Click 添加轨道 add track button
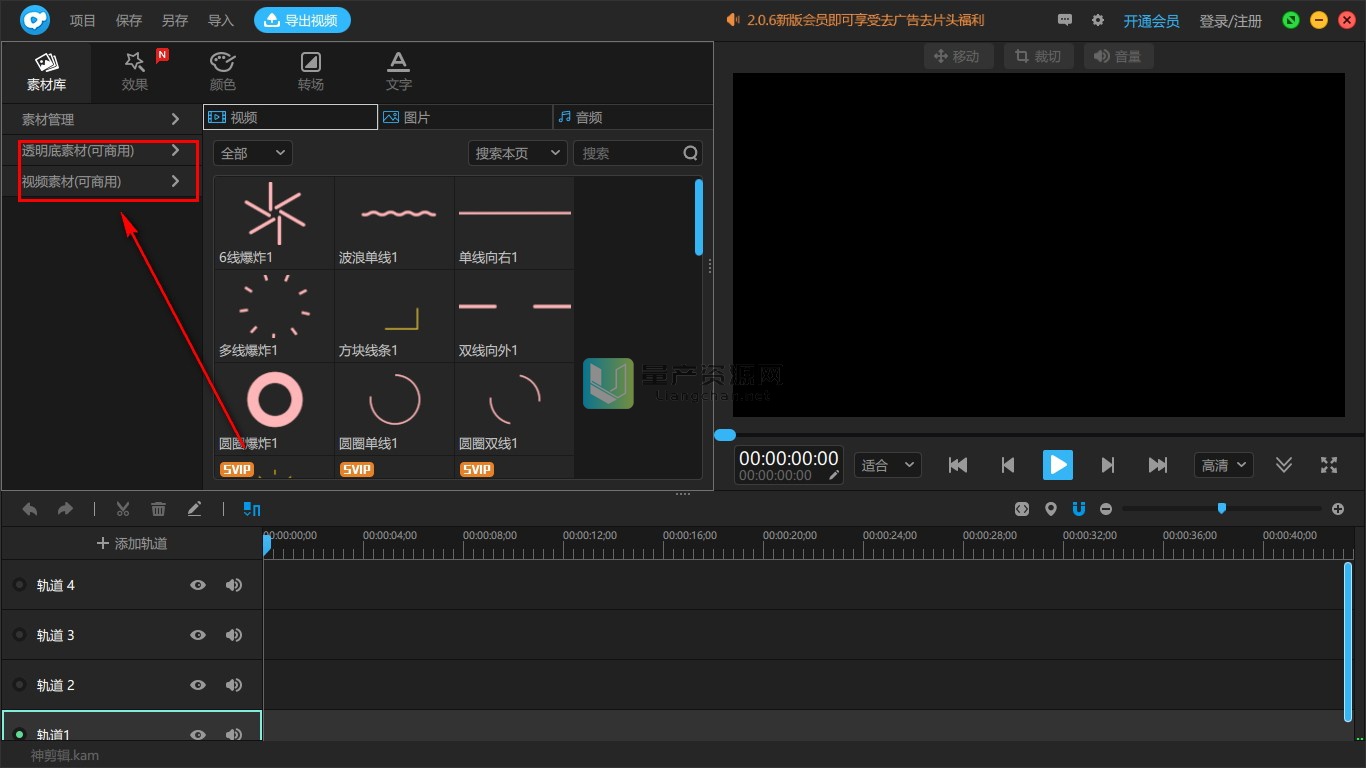 coord(132,543)
